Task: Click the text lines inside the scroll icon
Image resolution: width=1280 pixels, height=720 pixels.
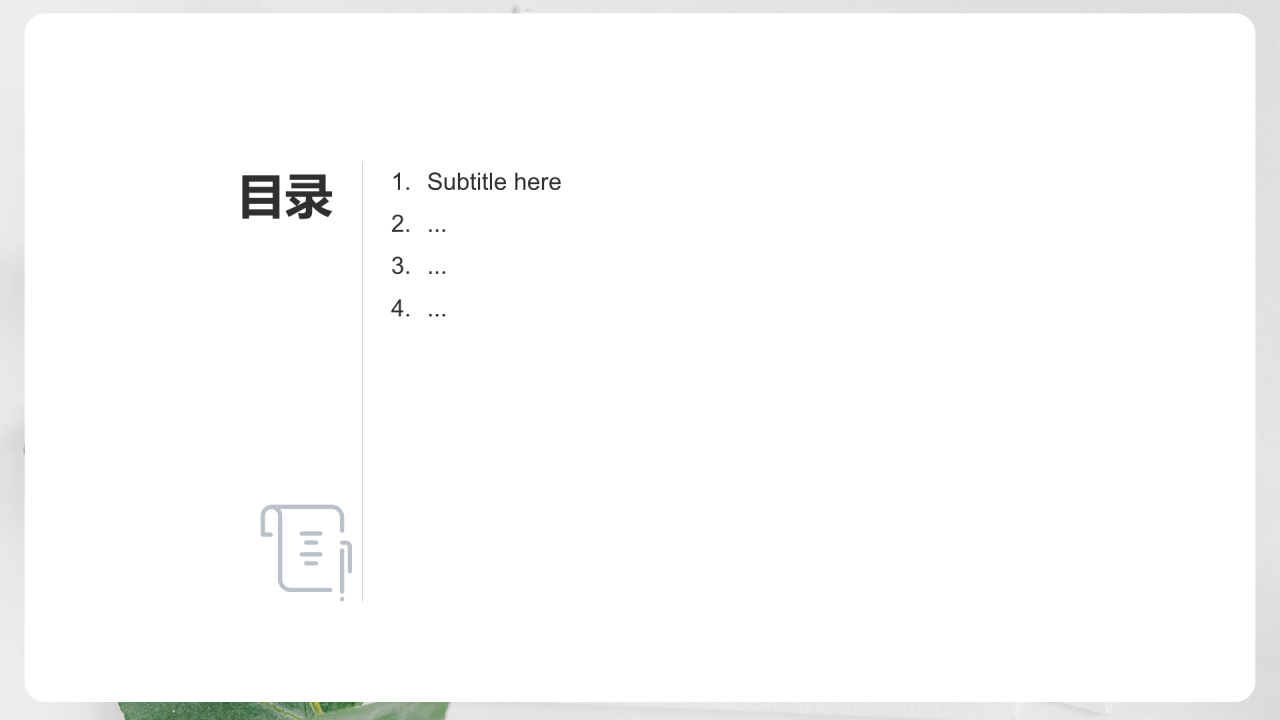Action: click(311, 549)
